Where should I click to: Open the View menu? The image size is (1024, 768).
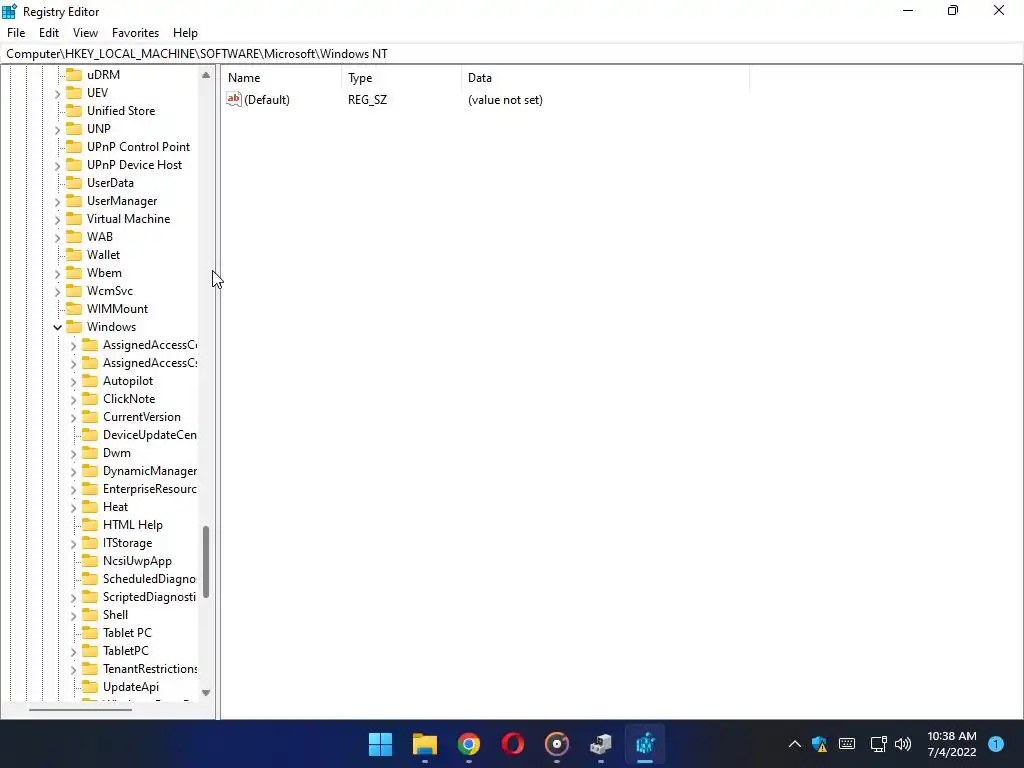85,33
